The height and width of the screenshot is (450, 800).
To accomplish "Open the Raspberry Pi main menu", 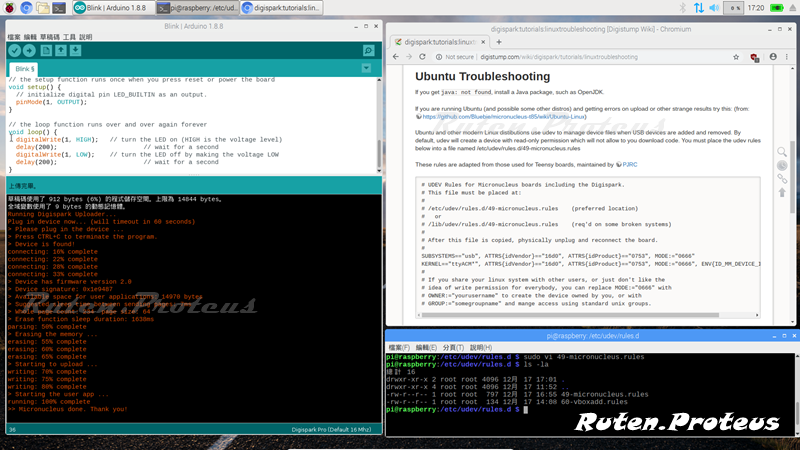I will [9, 8].
